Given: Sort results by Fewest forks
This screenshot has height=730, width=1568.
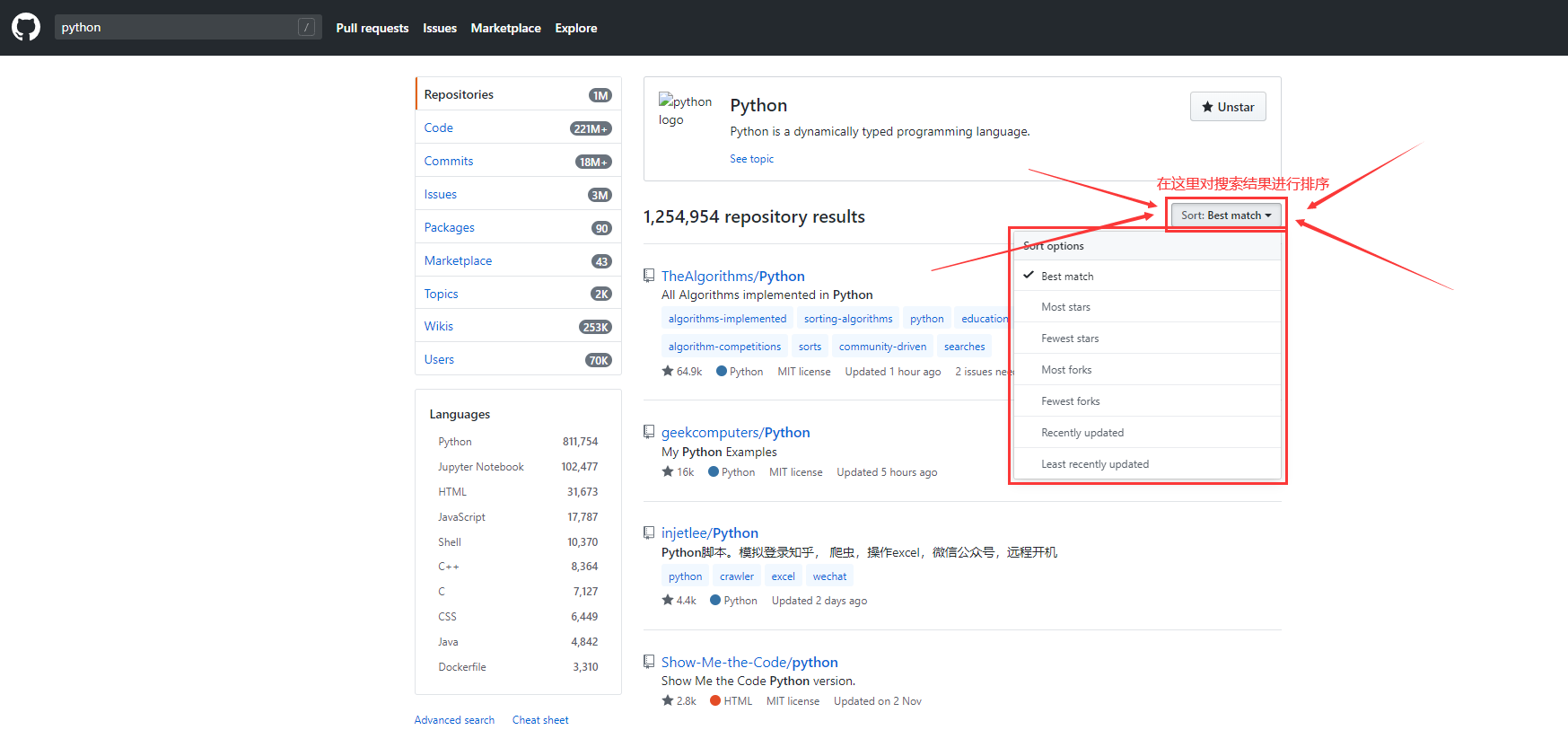Looking at the screenshot, I should coord(1070,401).
